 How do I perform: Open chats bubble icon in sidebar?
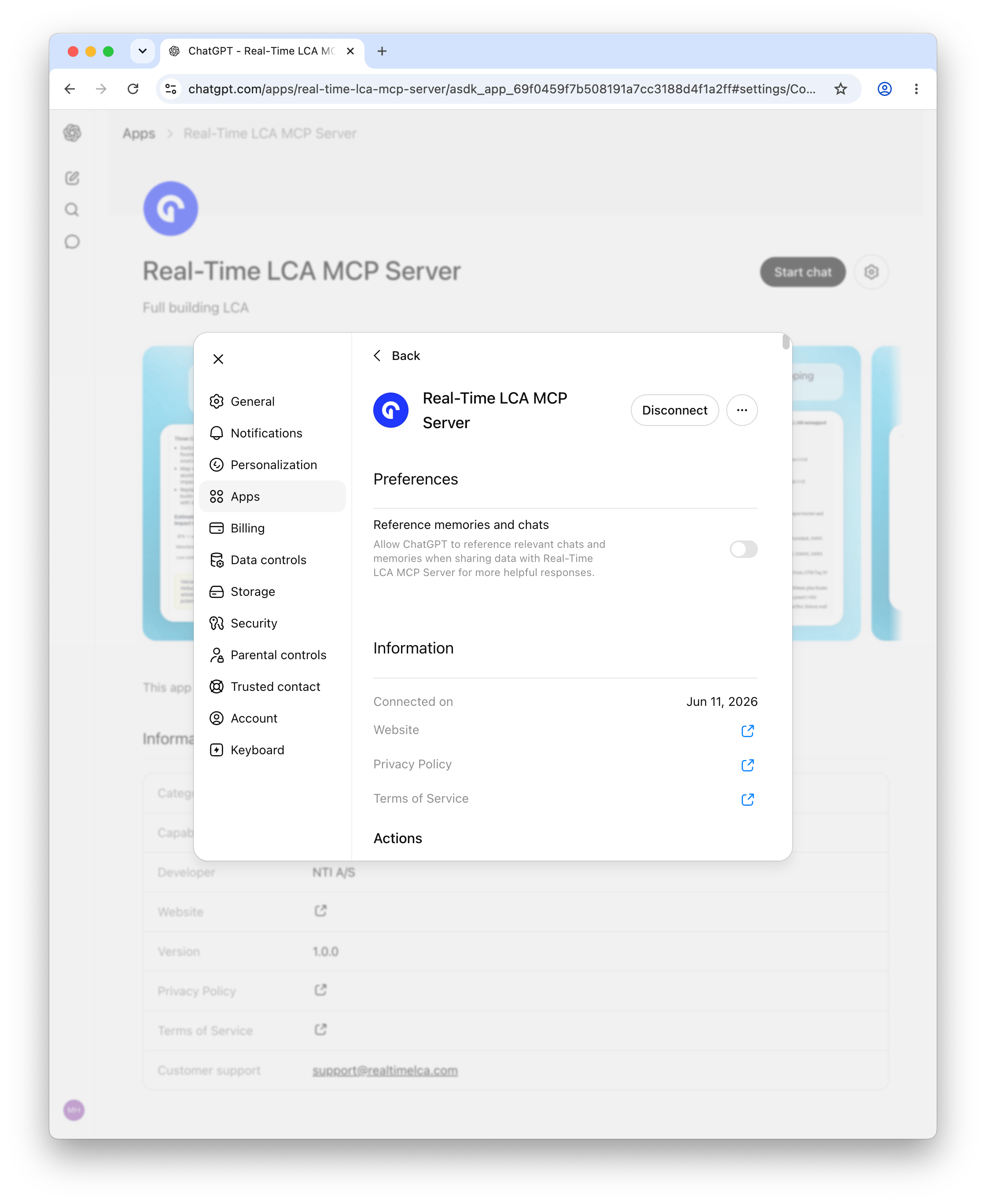click(x=72, y=242)
